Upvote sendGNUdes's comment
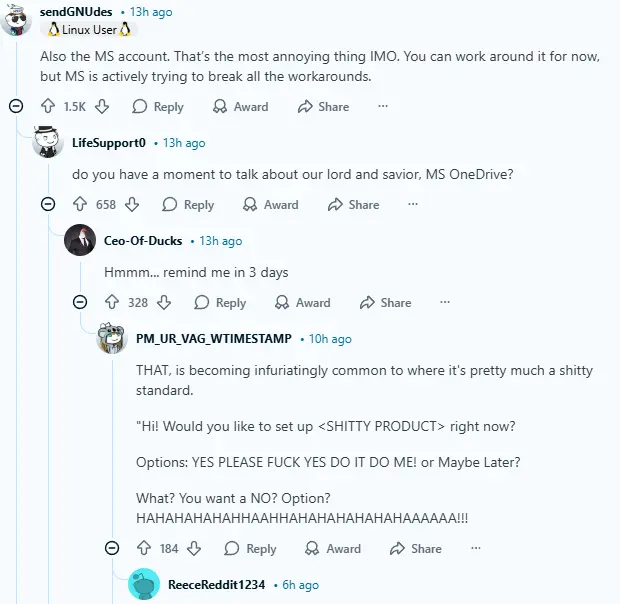 point(48,106)
